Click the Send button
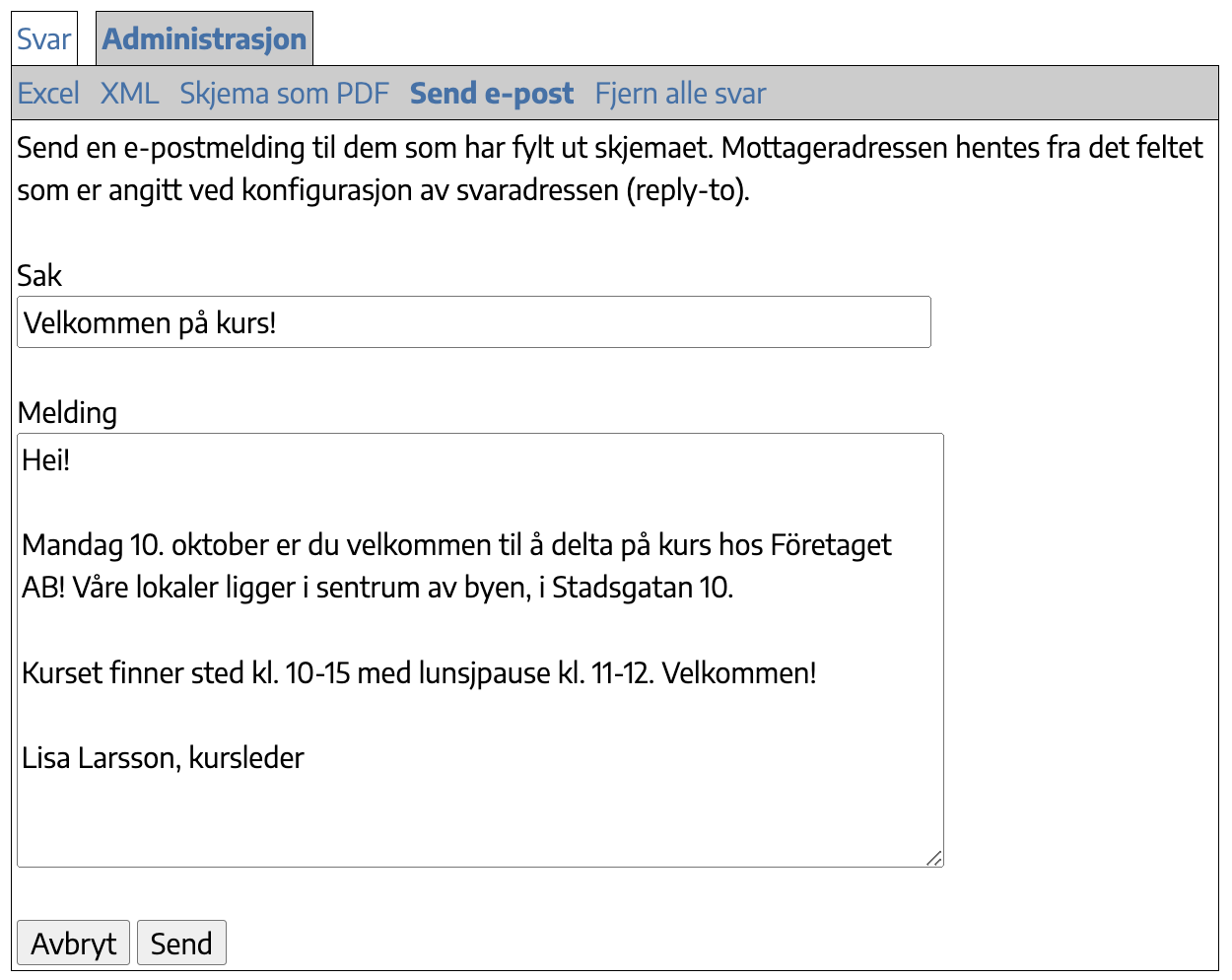The image size is (1232, 980). click(x=181, y=944)
